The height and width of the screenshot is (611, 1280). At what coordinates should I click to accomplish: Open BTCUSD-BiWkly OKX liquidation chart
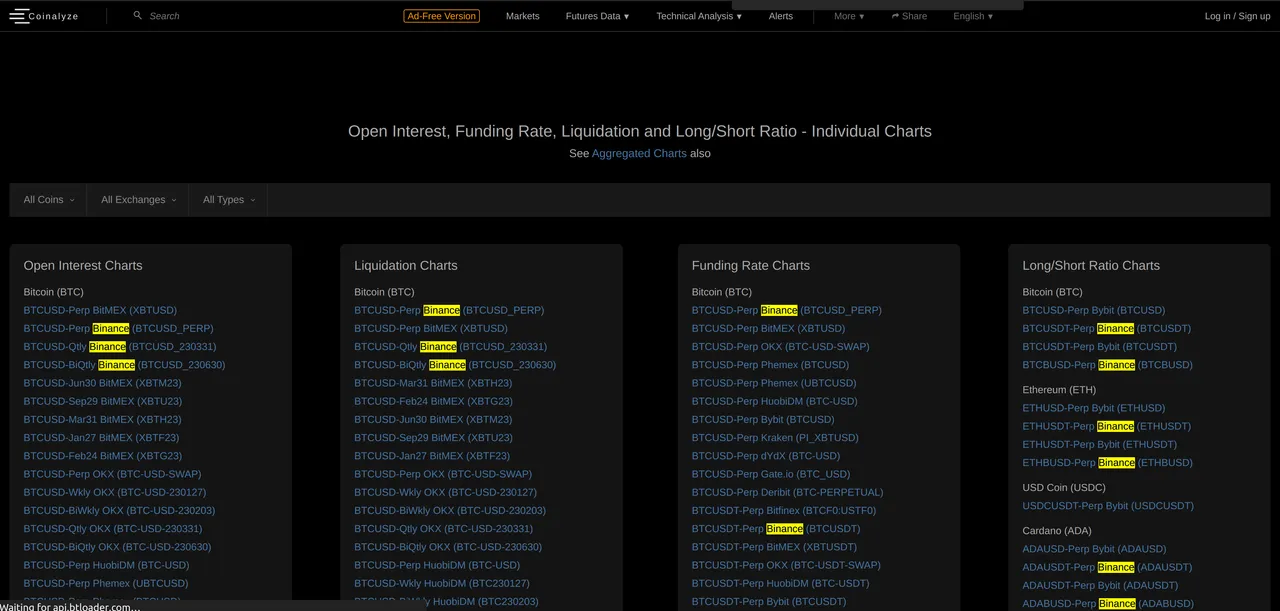coord(450,510)
